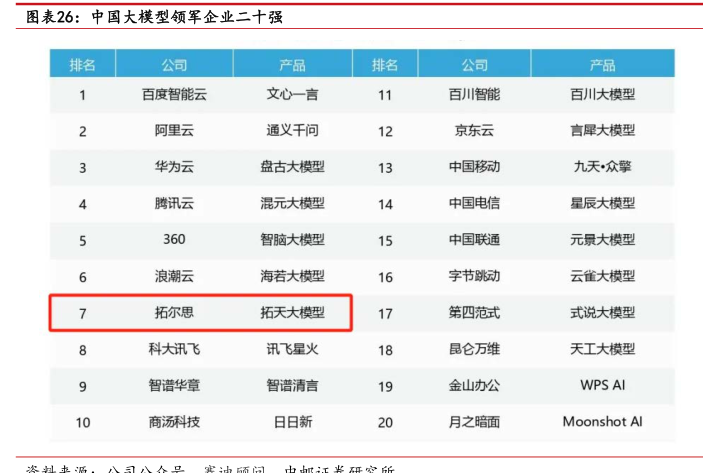Select product cell 智脑大模型
The height and width of the screenshot is (473, 703).
[292, 240]
